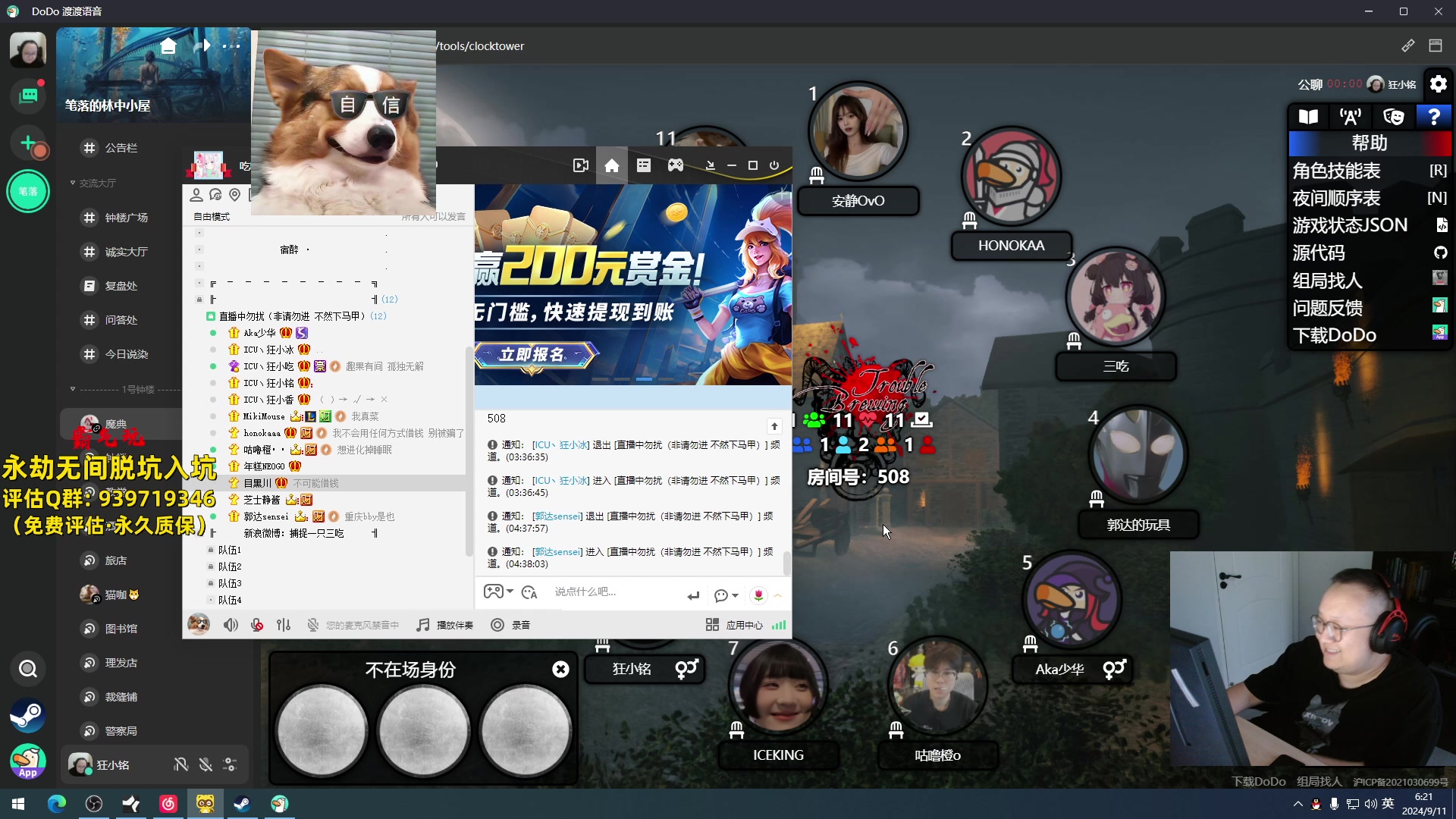Toggle headphone deafen next to 狂小铭
The height and width of the screenshot is (819, 1456).
(x=180, y=764)
